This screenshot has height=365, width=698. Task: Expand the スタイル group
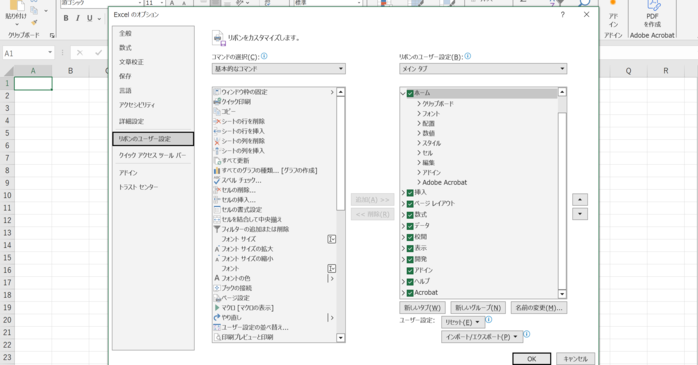point(419,143)
